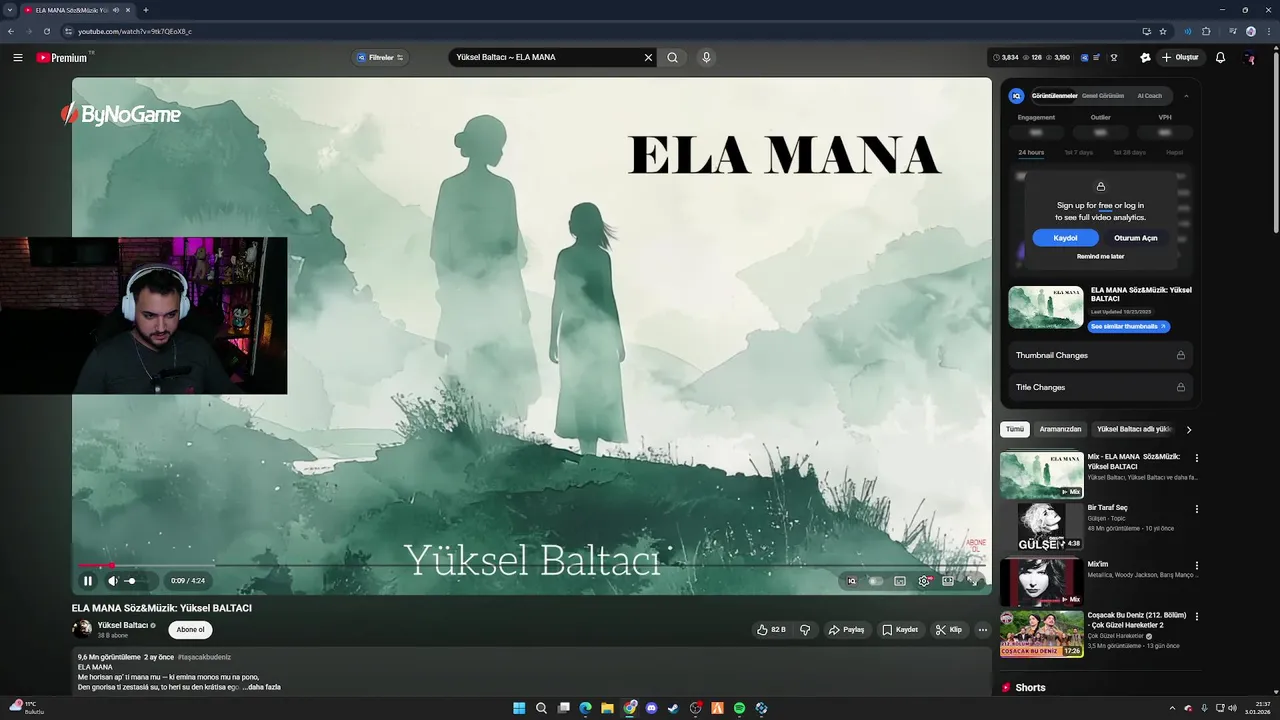
Task: Click the vidIQ icon in the player controls
Action: click(x=852, y=581)
